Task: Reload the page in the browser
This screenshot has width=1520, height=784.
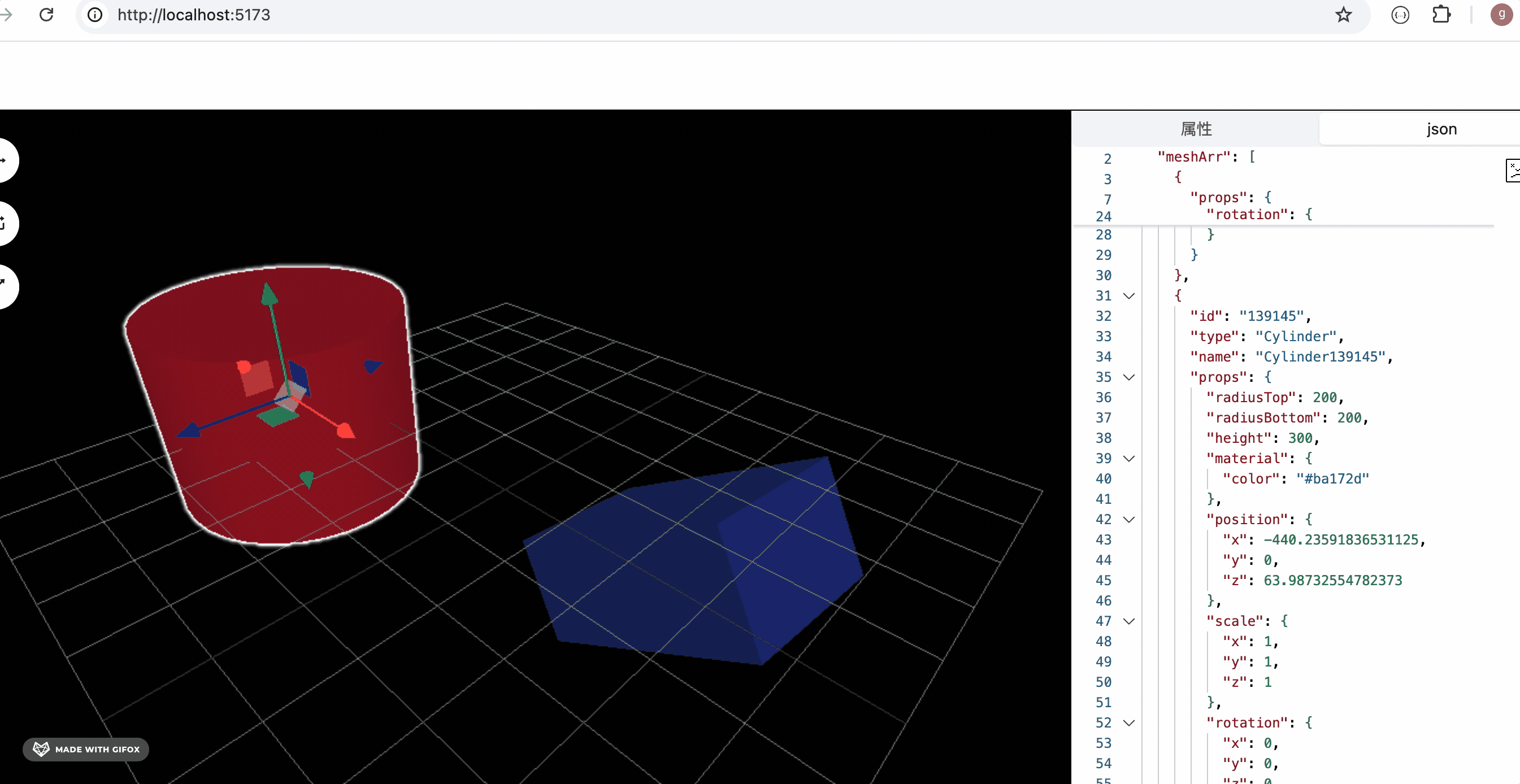Action: coord(46,15)
